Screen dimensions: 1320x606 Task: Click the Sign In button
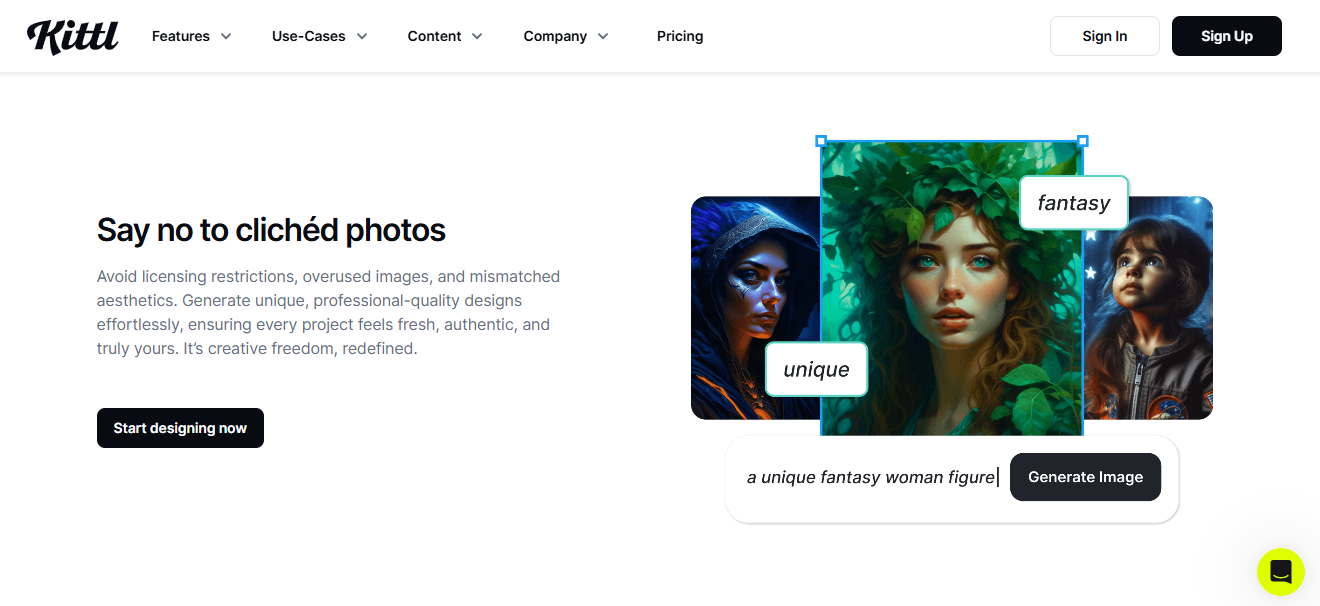click(x=1104, y=36)
